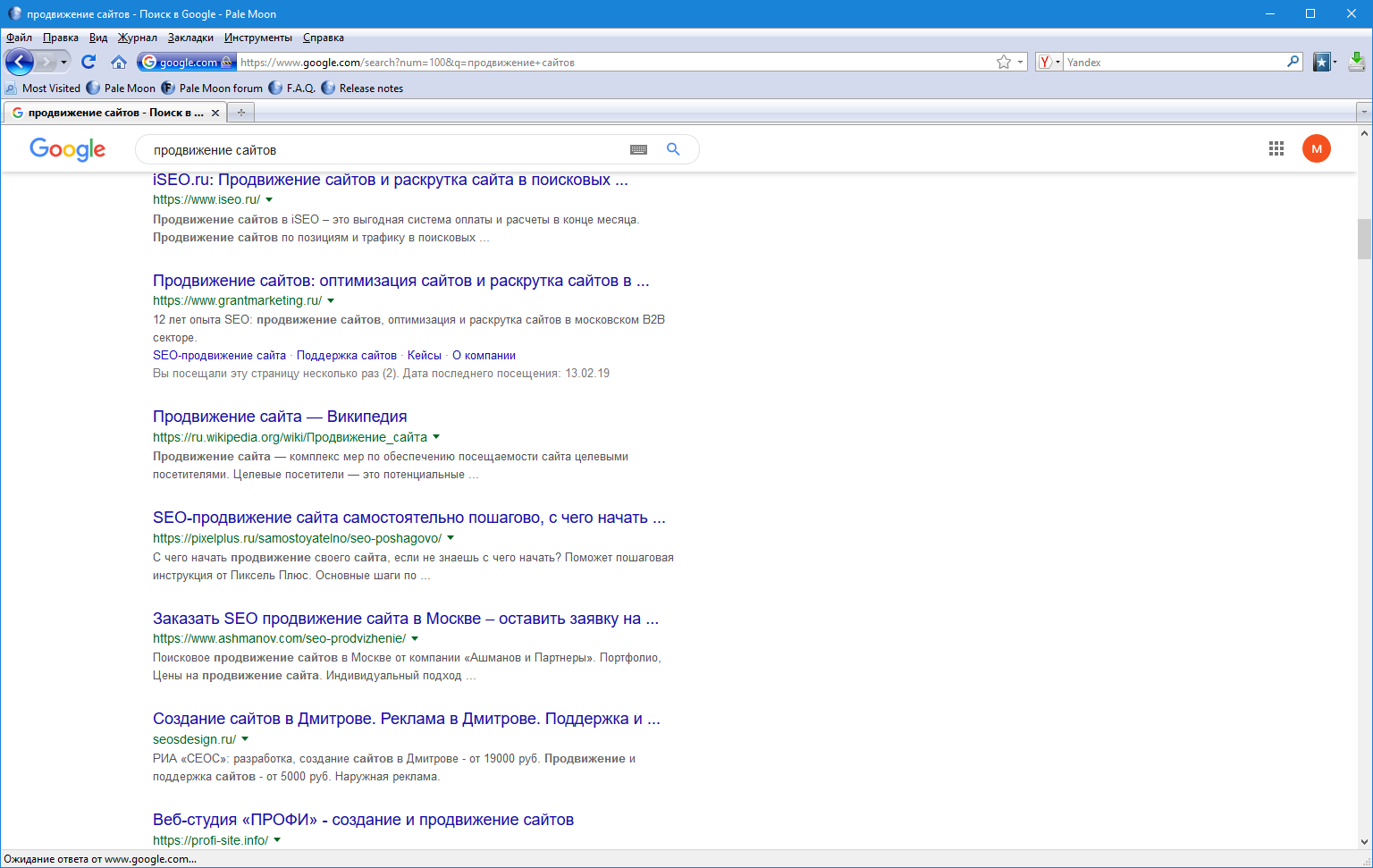1373x868 pixels.
Task: Expand the seosdesign.ru URL dropdown arrow
Action: (x=245, y=739)
